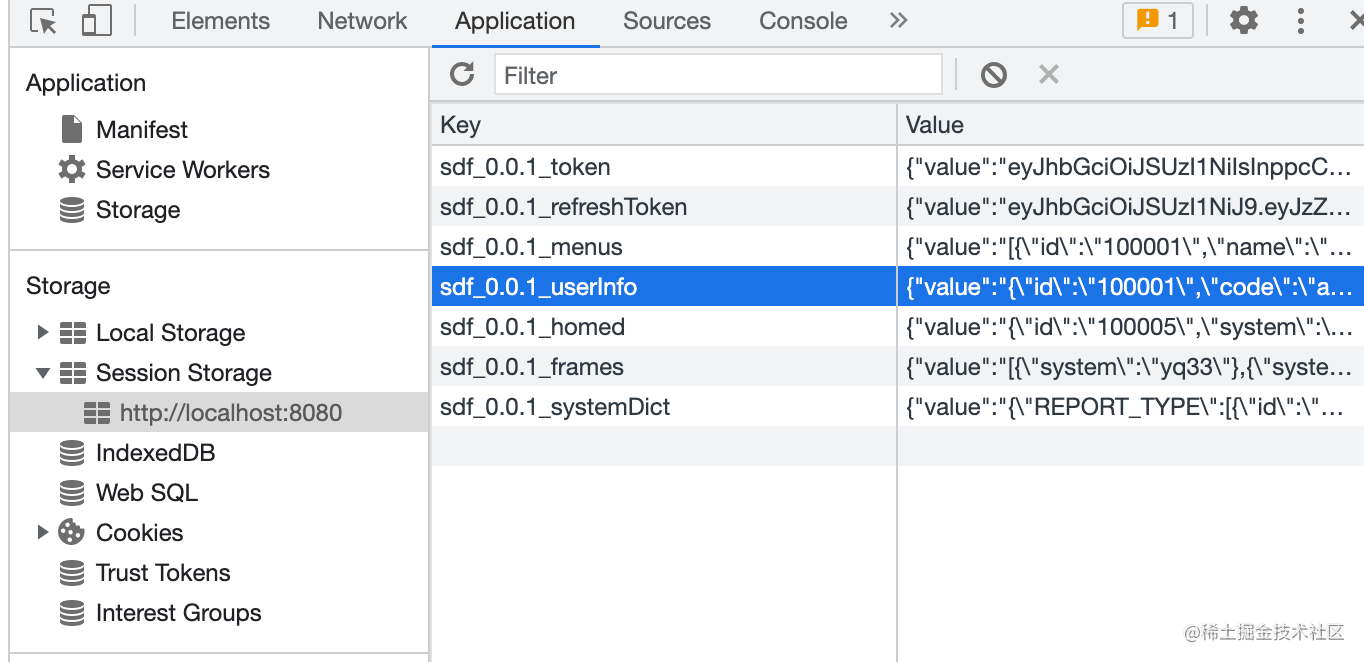This screenshot has height=662, width=1364.
Task: Click the delete selected X icon
Action: (1048, 74)
